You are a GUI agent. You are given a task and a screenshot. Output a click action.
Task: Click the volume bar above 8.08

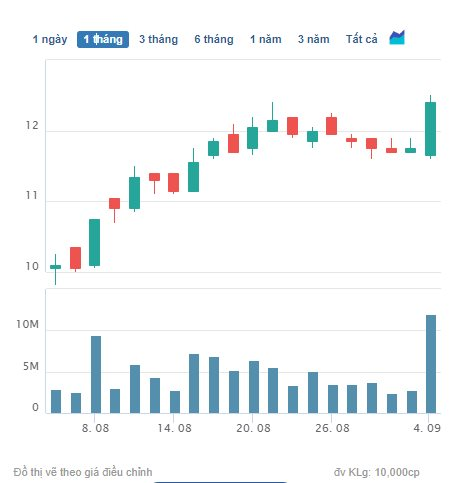tap(96, 375)
